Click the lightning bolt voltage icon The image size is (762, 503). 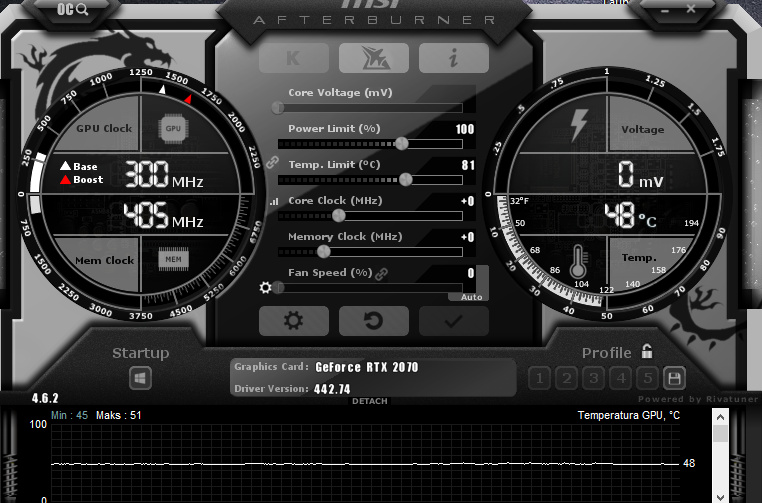coord(579,125)
